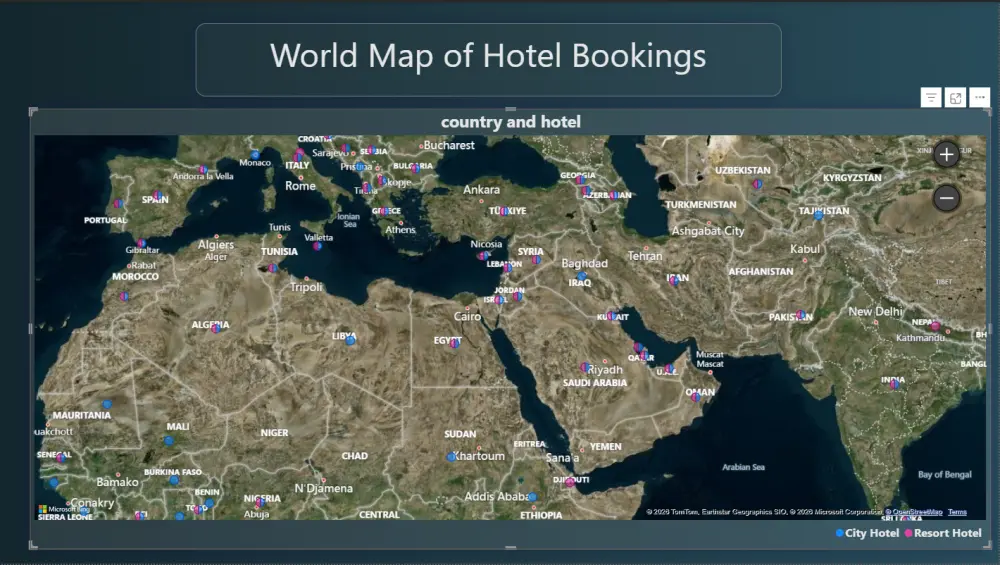This screenshot has width=1000, height=565.
Task: Select the Morocco data point
Action: point(124,297)
